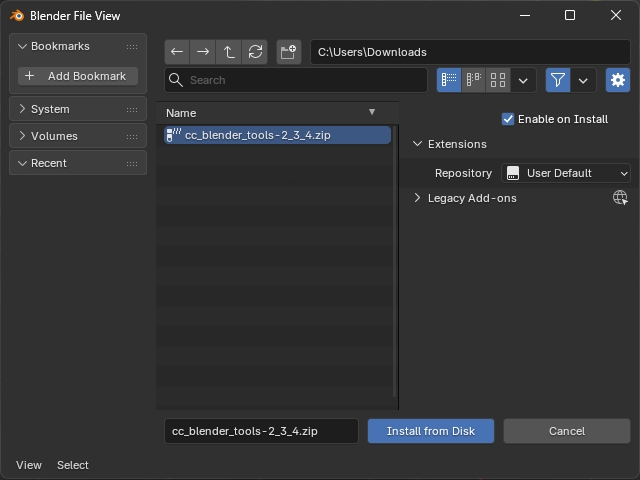Viewport: 640px width, 480px height.
Task: Cancel the file dialog
Action: [567, 431]
